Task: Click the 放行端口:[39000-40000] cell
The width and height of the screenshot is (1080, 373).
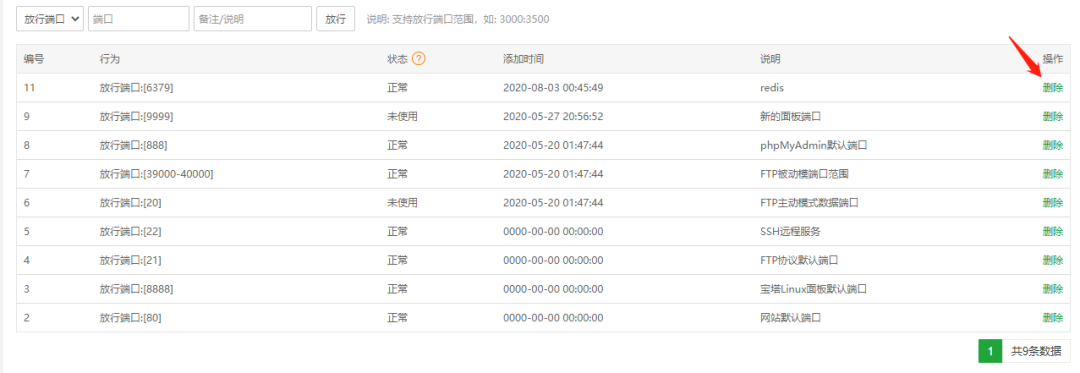Action: tap(156, 174)
